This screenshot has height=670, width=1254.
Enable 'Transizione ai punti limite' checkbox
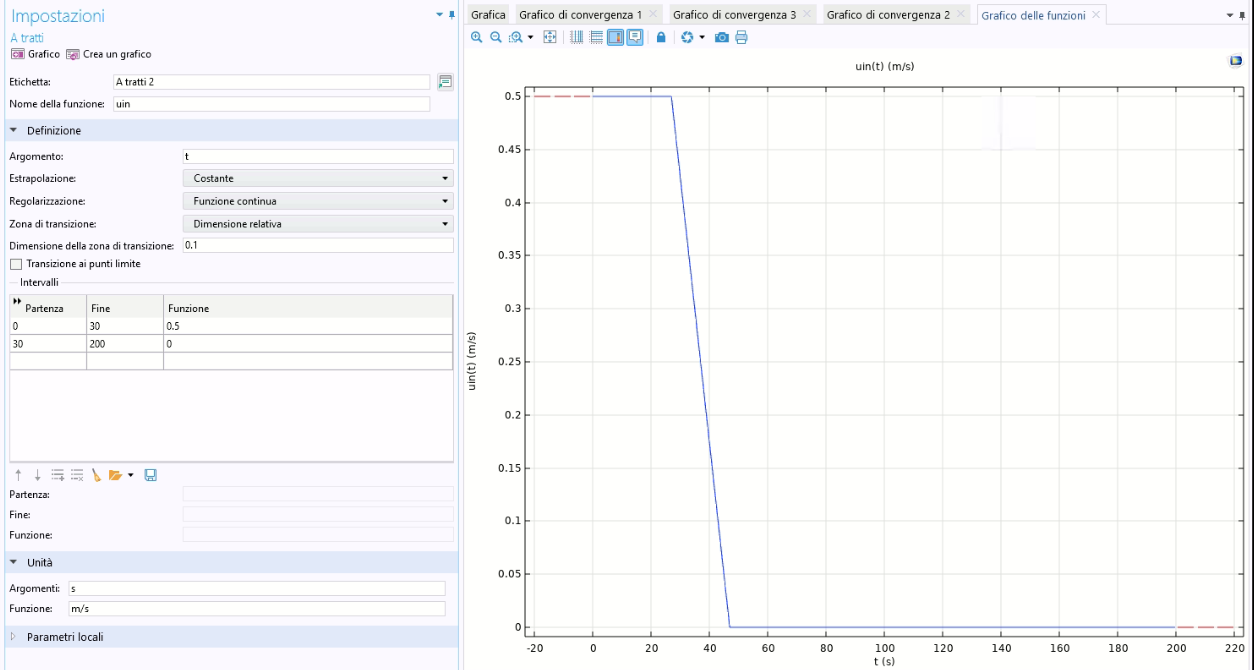(x=15, y=264)
